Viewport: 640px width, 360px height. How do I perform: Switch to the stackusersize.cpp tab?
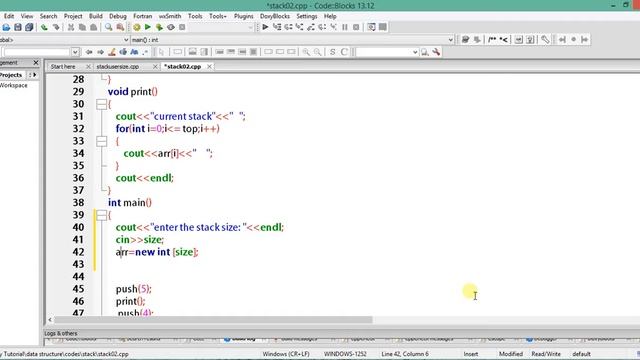(118, 67)
